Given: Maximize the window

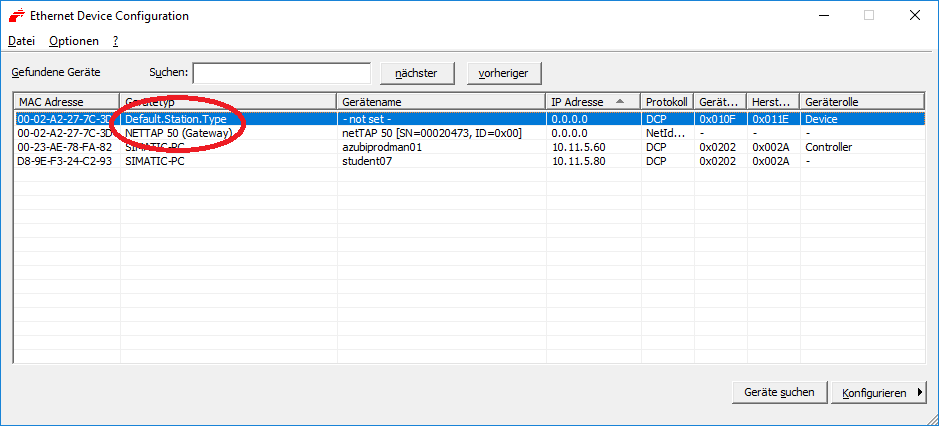Looking at the screenshot, I should pos(868,16).
